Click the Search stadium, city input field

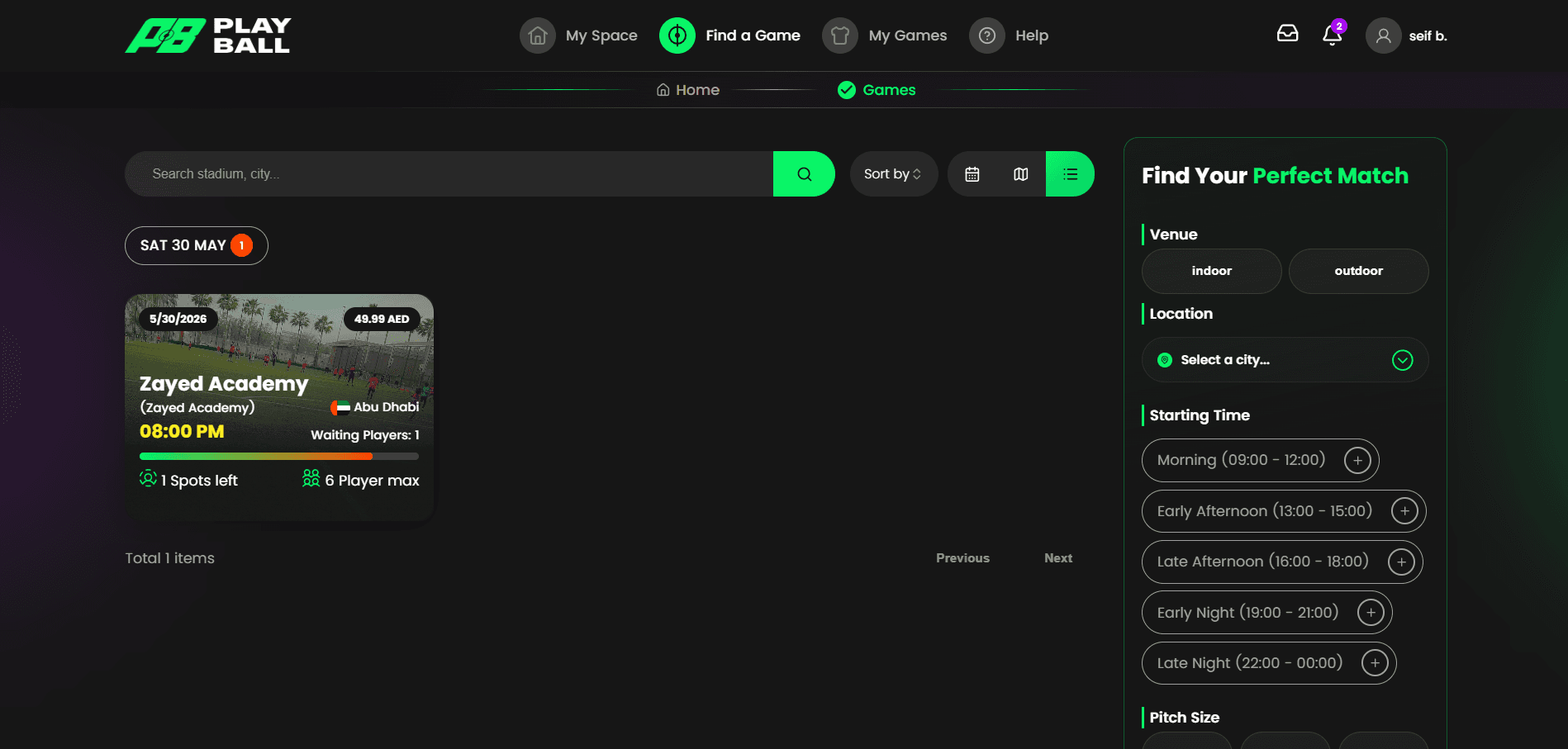pyautogui.click(x=449, y=173)
